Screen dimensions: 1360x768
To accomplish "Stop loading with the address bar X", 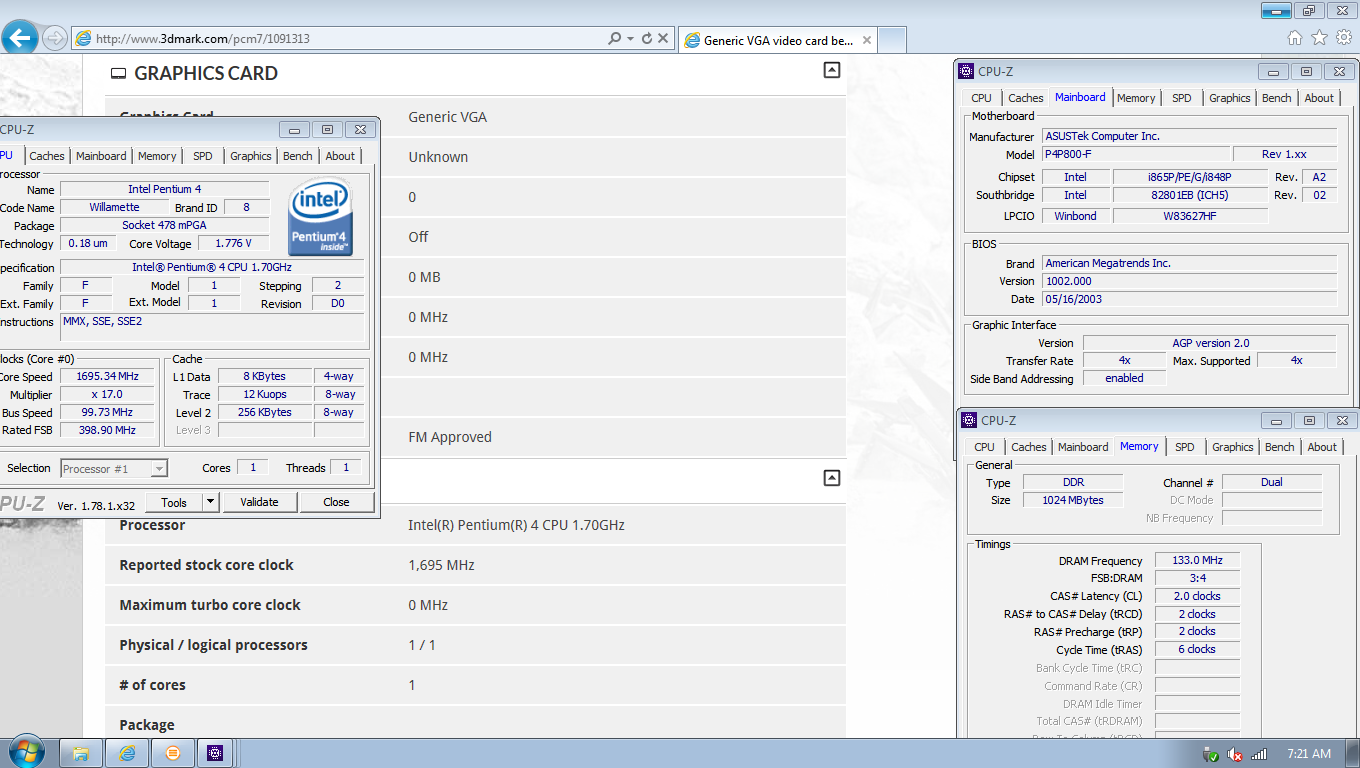I will click(x=663, y=39).
